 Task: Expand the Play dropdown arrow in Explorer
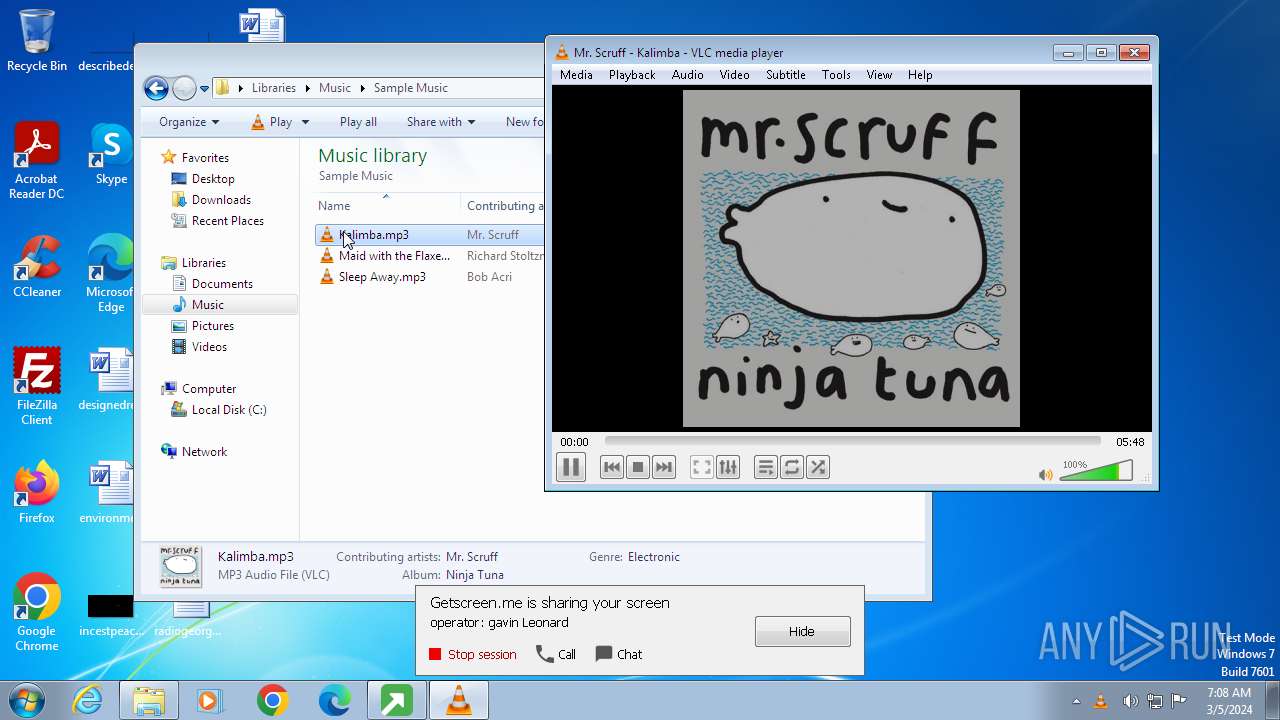pyautogui.click(x=305, y=122)
